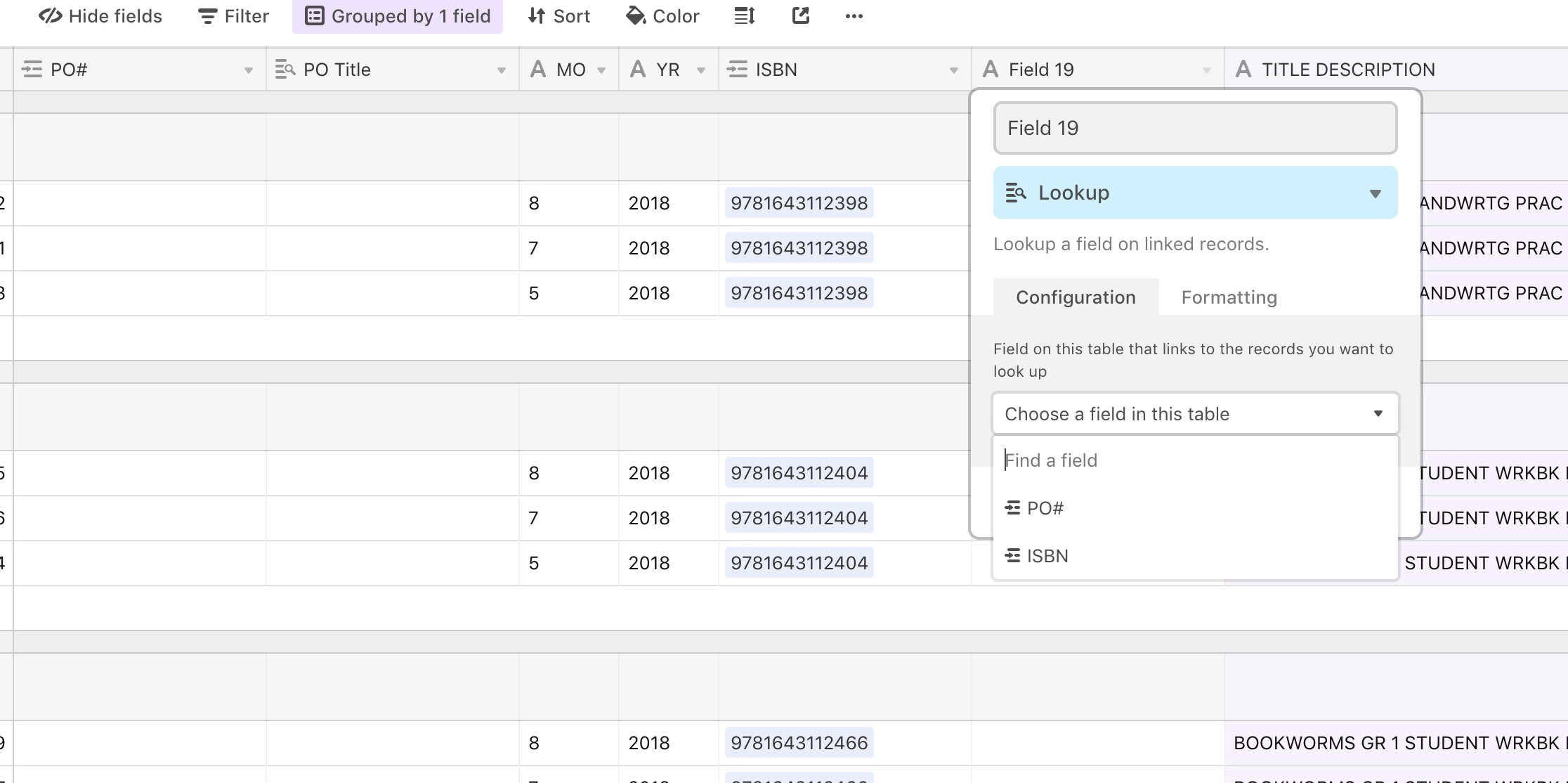Switch to the Formatting tab
Image resolution: width=1568 pixels, height=783 pixels.
click(1229, 297)
